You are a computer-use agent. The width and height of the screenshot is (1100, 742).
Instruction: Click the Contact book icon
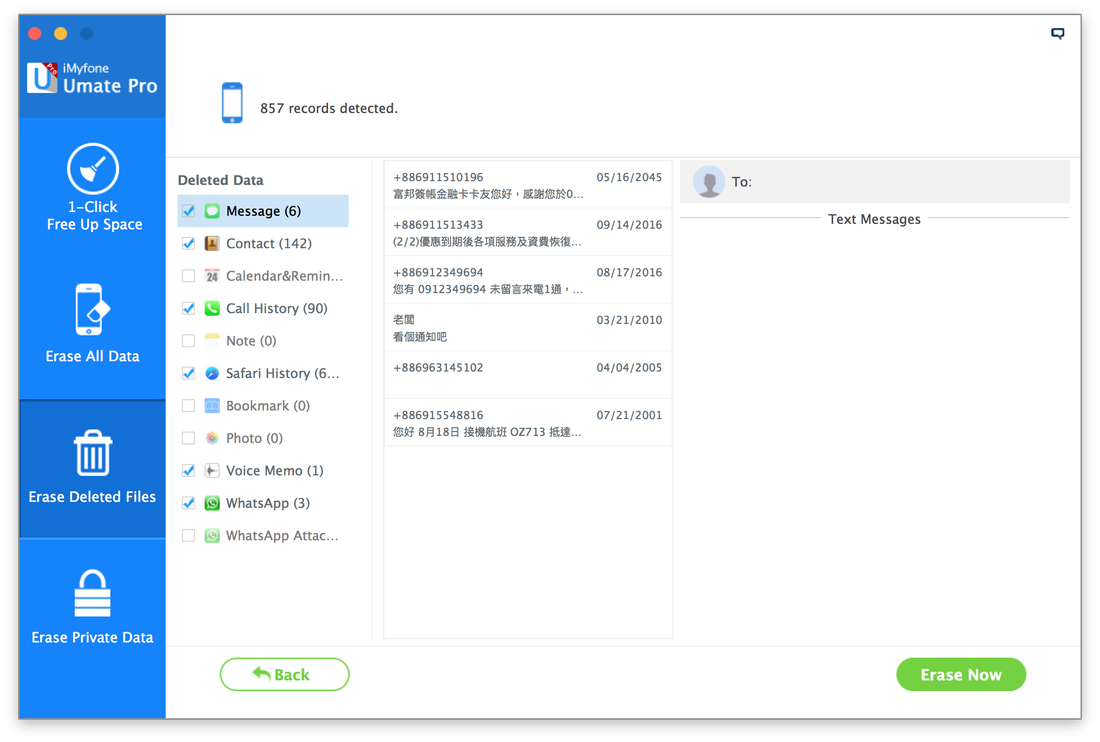pyautogui.click(x=212, y=243)
